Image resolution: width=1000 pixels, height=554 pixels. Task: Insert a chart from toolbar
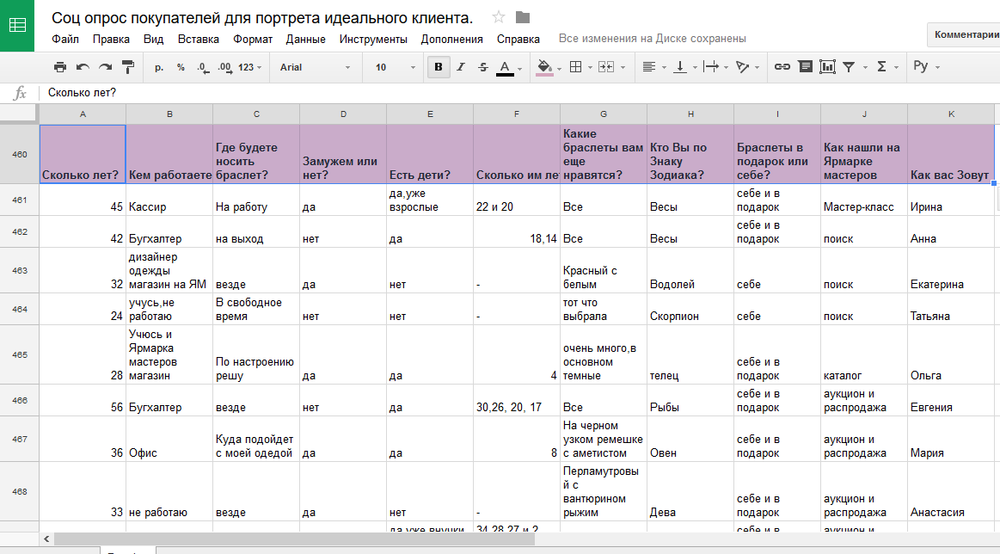pos(827,67)
